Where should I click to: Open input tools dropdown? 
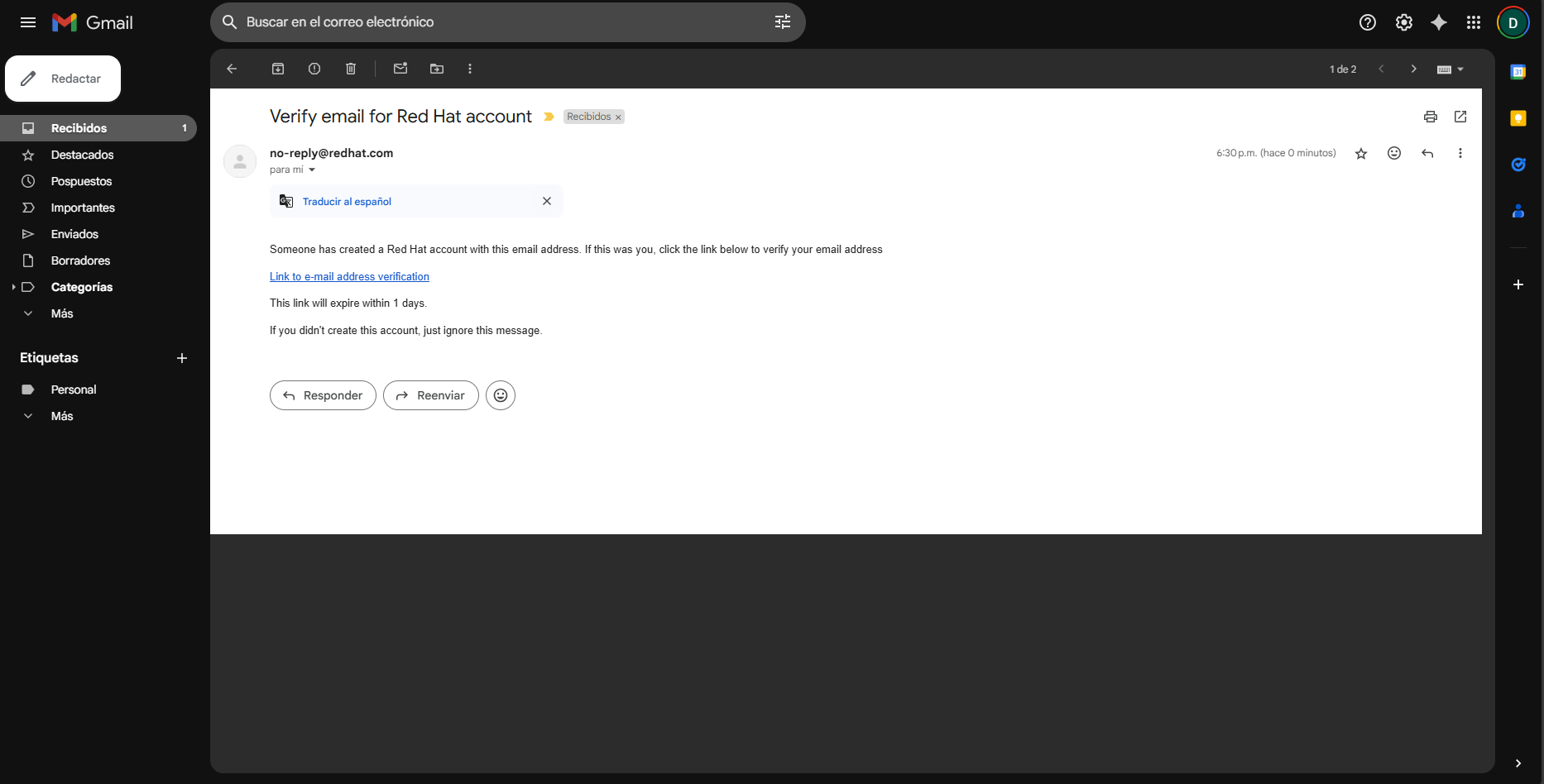click(x=1450, y=69)
